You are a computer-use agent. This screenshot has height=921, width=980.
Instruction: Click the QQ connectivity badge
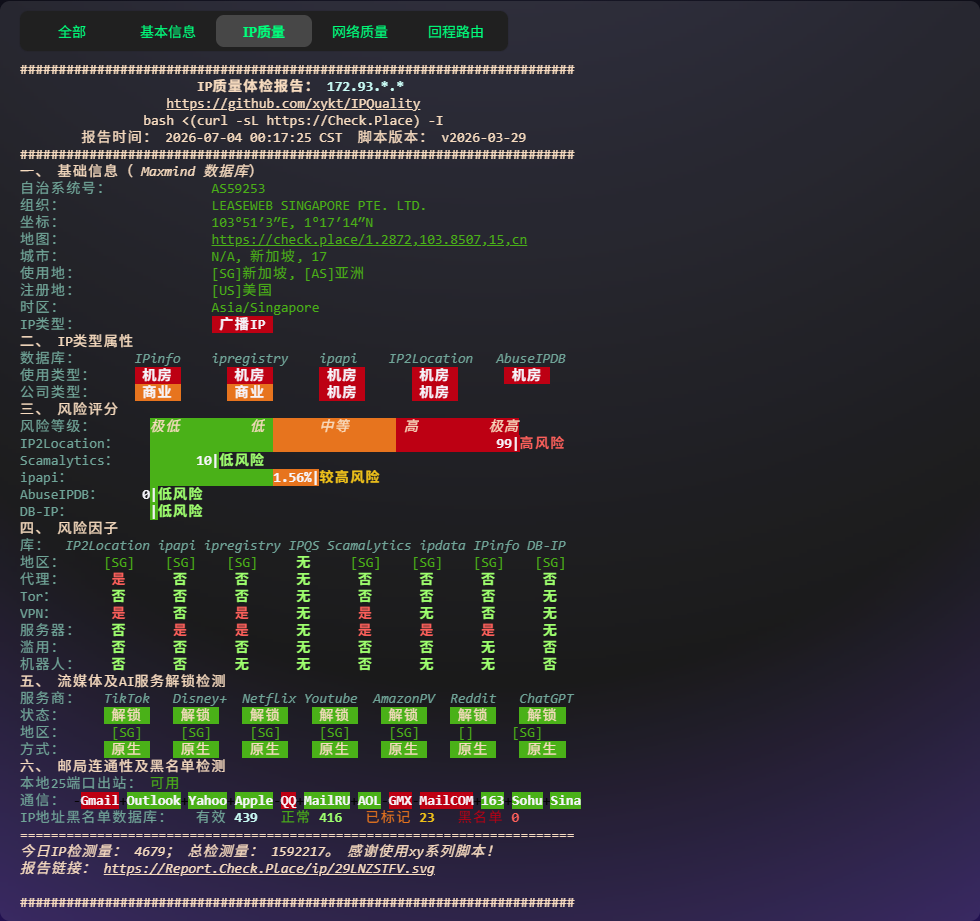tap(288, 800)
